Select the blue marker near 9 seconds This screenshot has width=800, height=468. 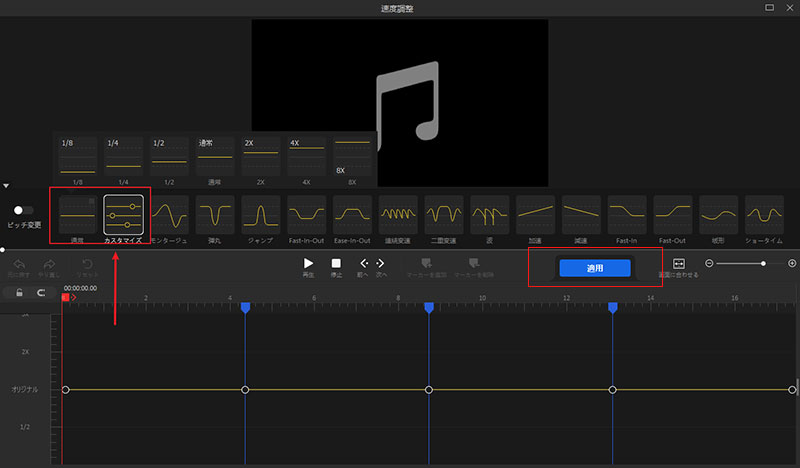pyautogui.click(x=429, y=307)
